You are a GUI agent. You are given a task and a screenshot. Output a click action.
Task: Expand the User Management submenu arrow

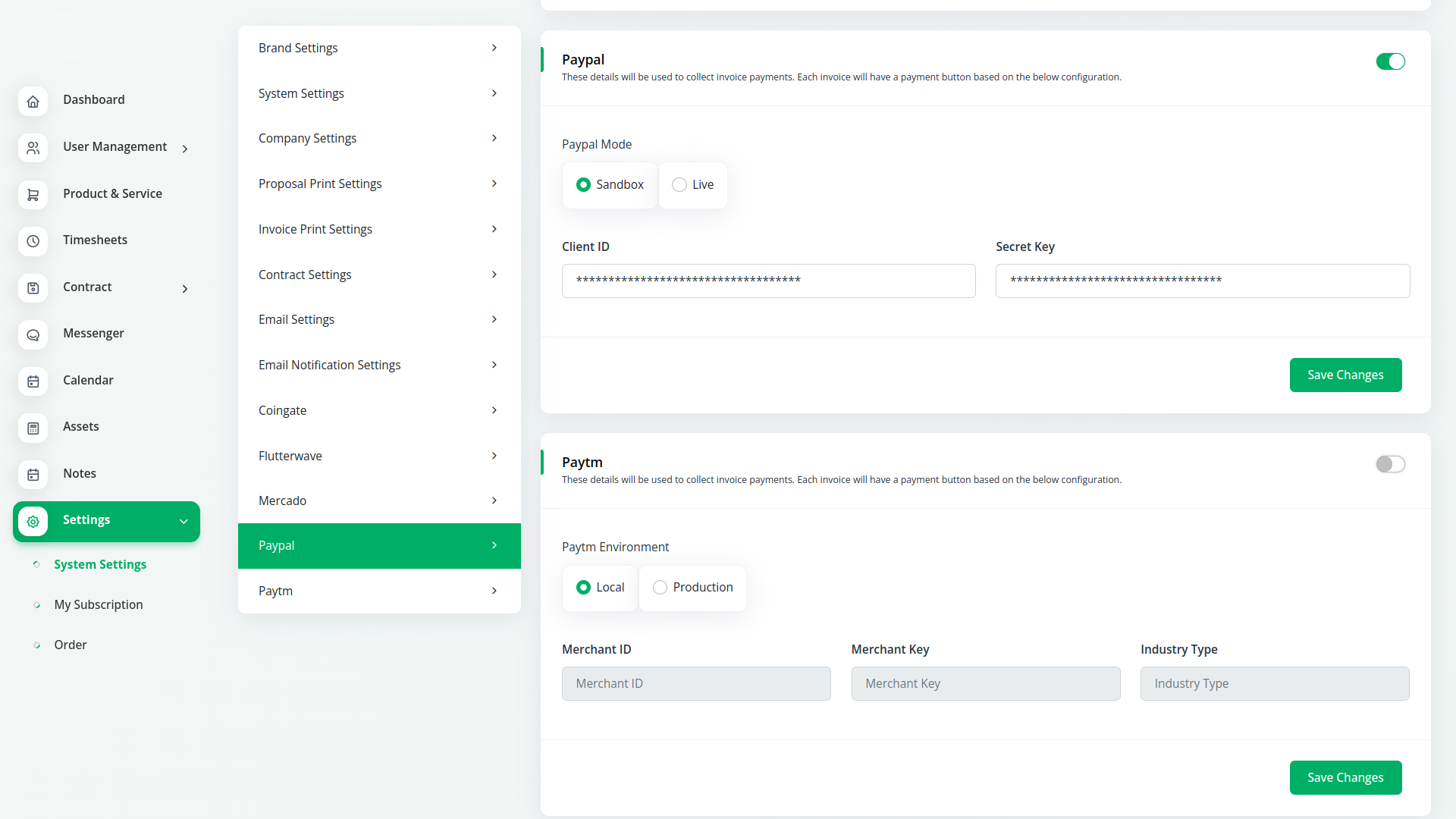point(185,149)
